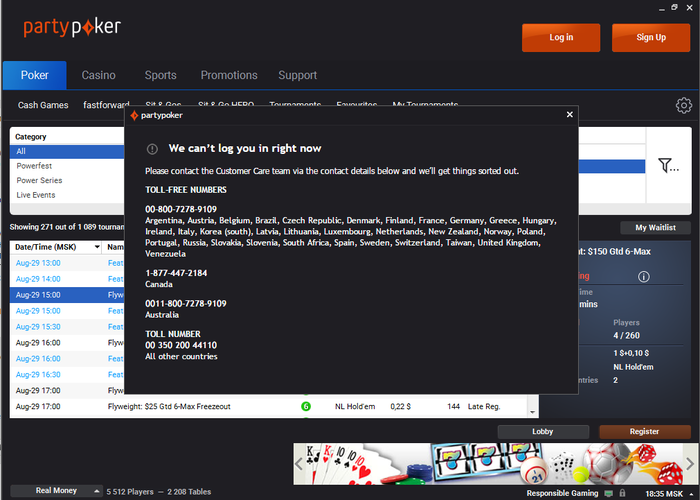Show the next banner with right arrow
700x500 pixels.
[x=690, y=464]
